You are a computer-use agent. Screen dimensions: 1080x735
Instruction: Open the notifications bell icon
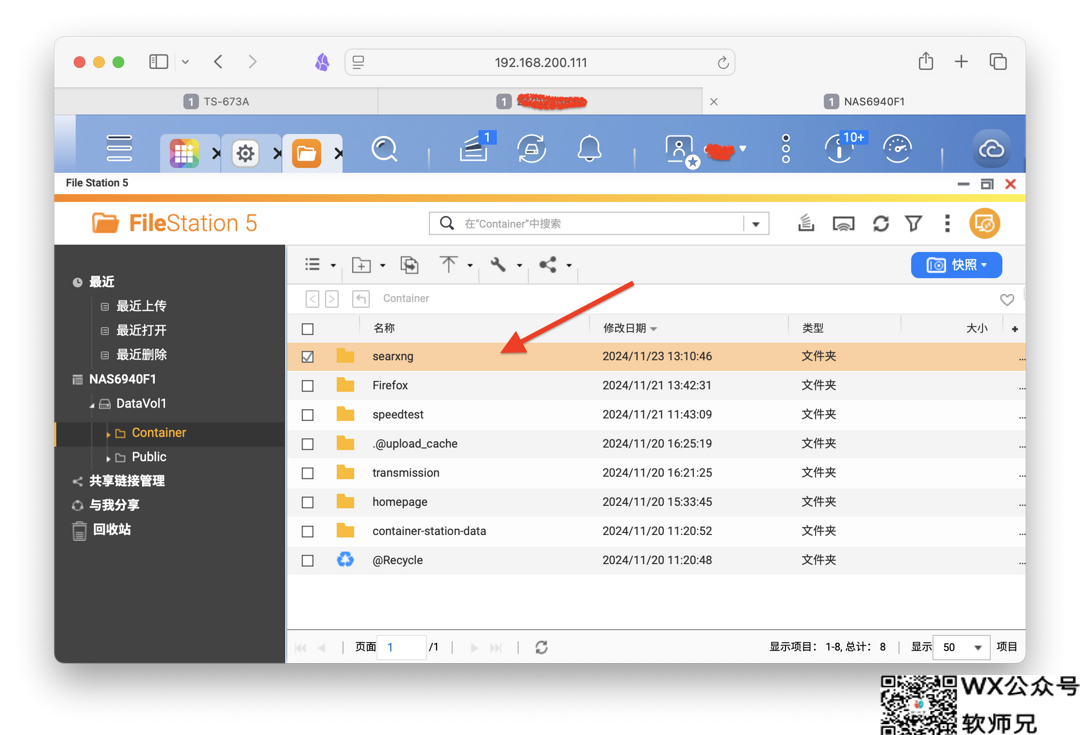[x=589, y=149]
